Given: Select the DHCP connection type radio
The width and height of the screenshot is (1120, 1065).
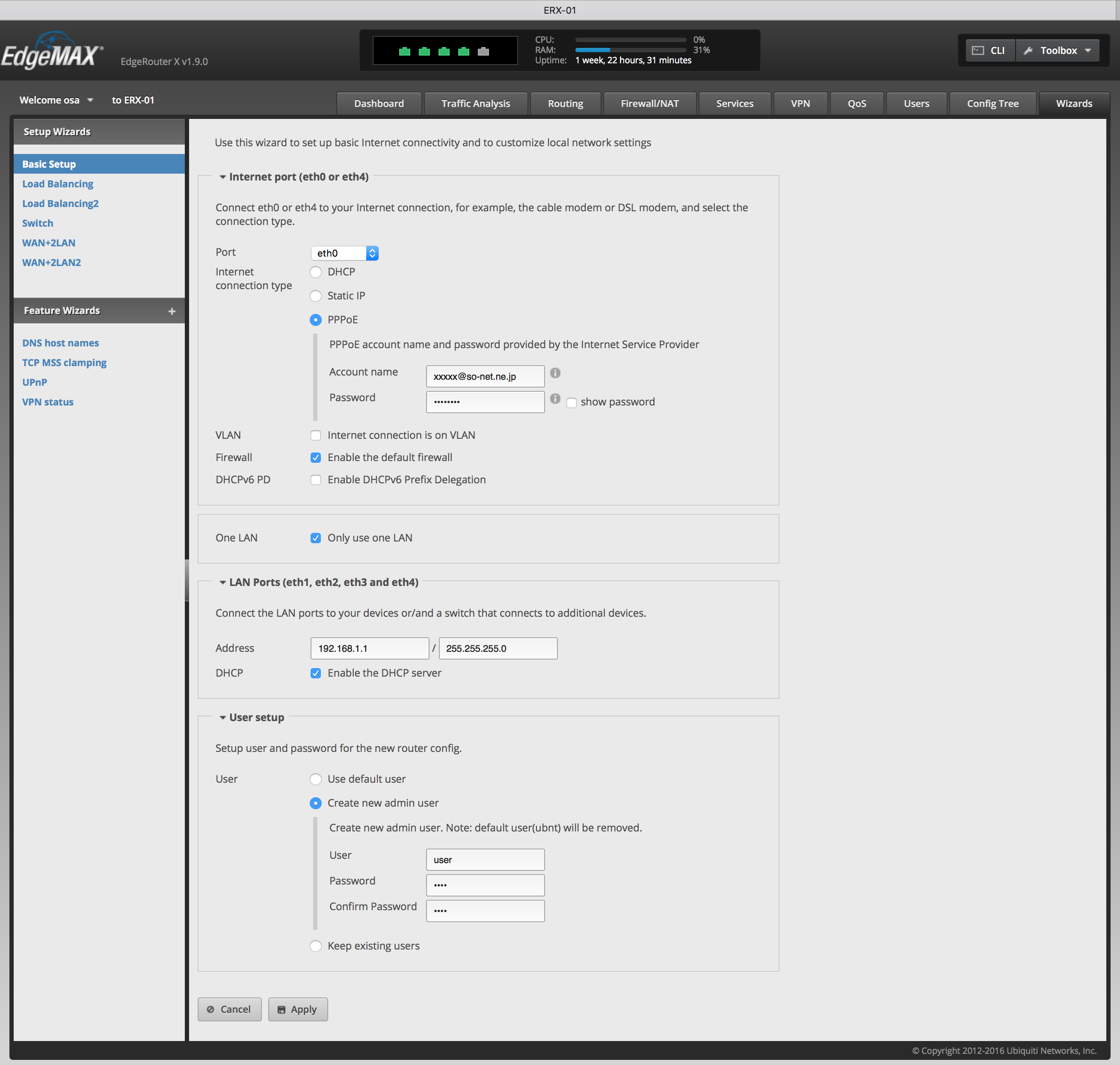Looking at the screenshot, I should click(x=316, y=272).
